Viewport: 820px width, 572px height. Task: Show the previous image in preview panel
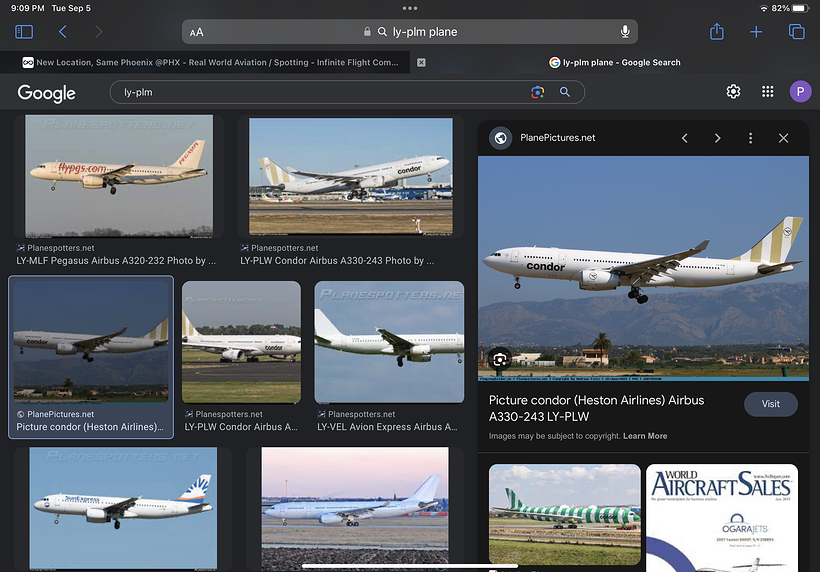(685, 138)
